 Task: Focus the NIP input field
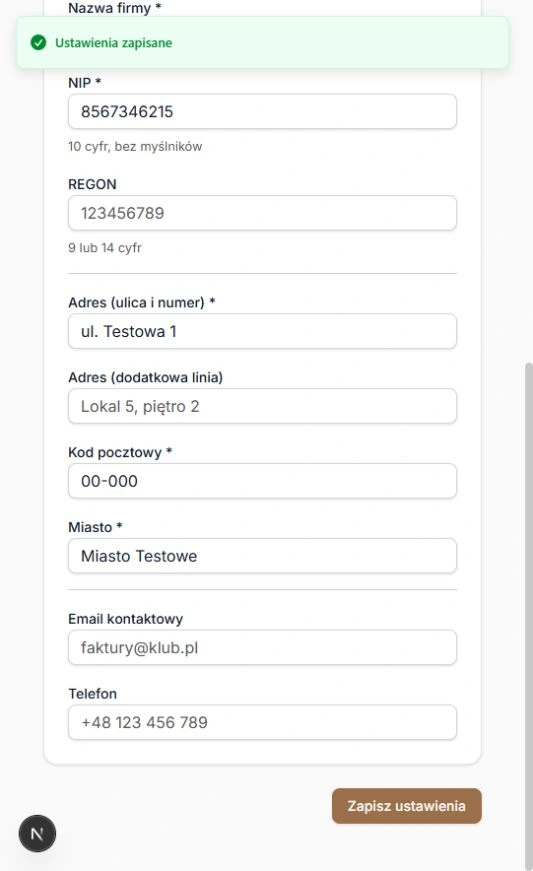(x=262, y=112)
